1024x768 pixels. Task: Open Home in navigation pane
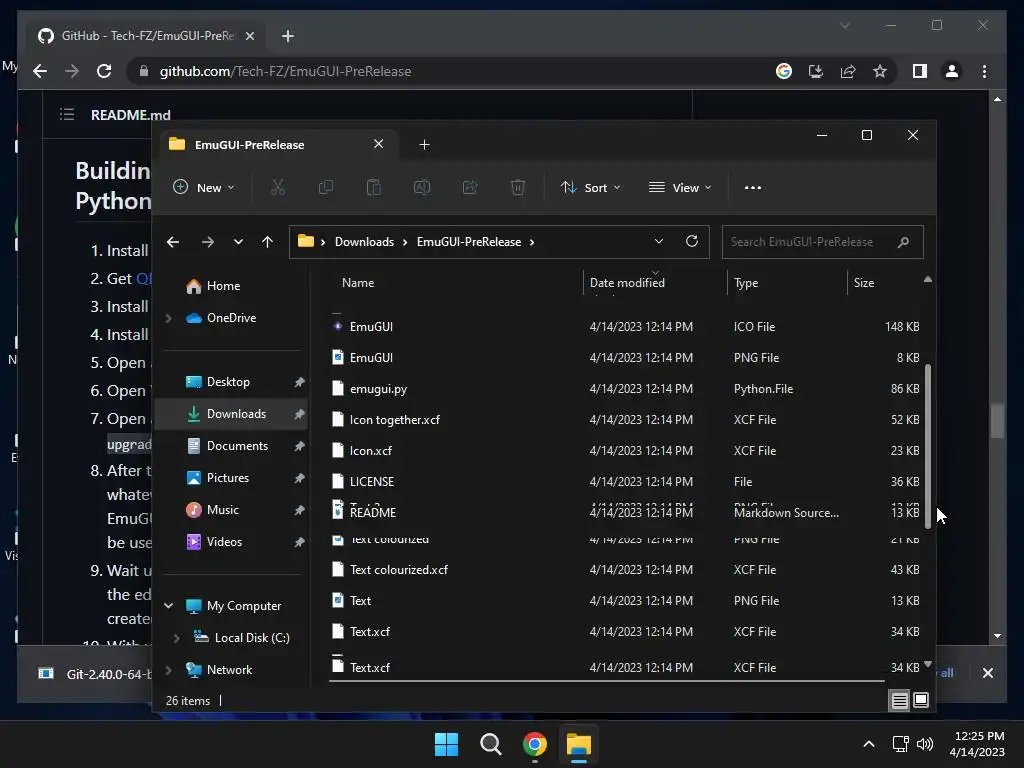pos(223,286)
